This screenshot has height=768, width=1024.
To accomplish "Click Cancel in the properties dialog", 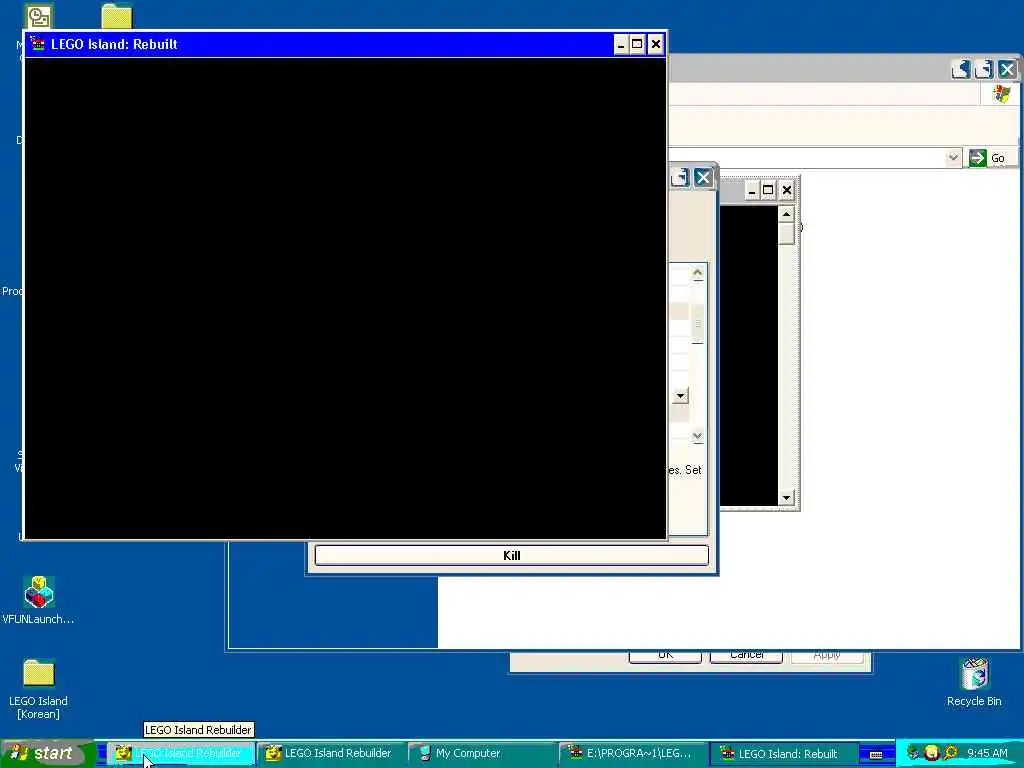I will click(x=746, y=656).
